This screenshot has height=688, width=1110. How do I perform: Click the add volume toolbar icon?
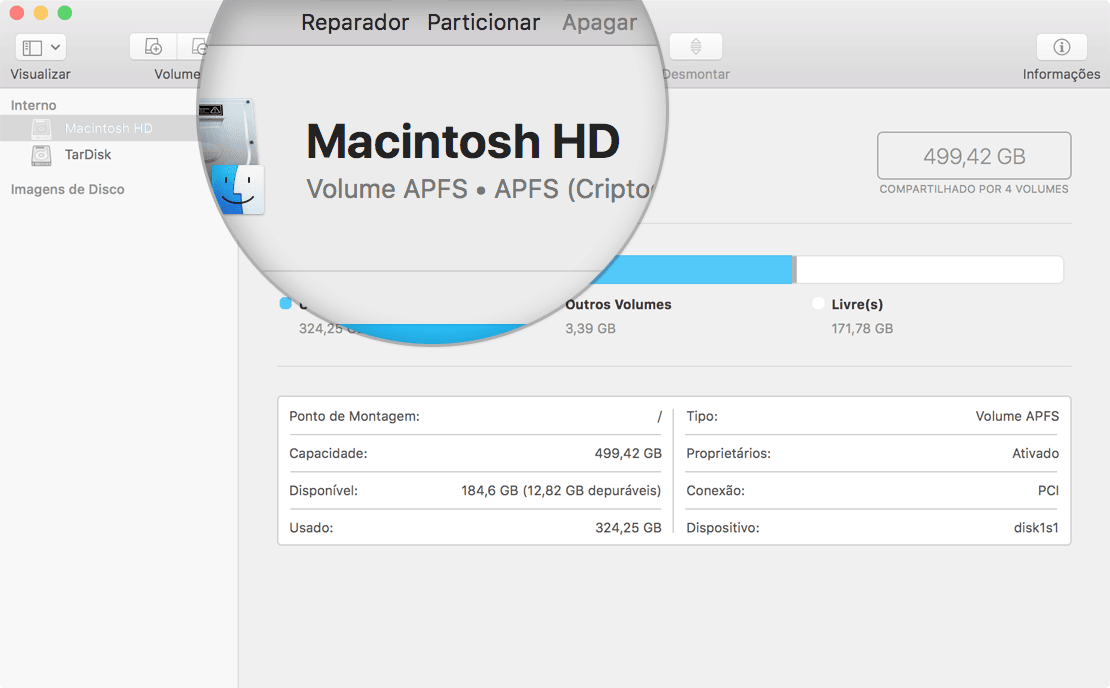[x=153, y=47]
